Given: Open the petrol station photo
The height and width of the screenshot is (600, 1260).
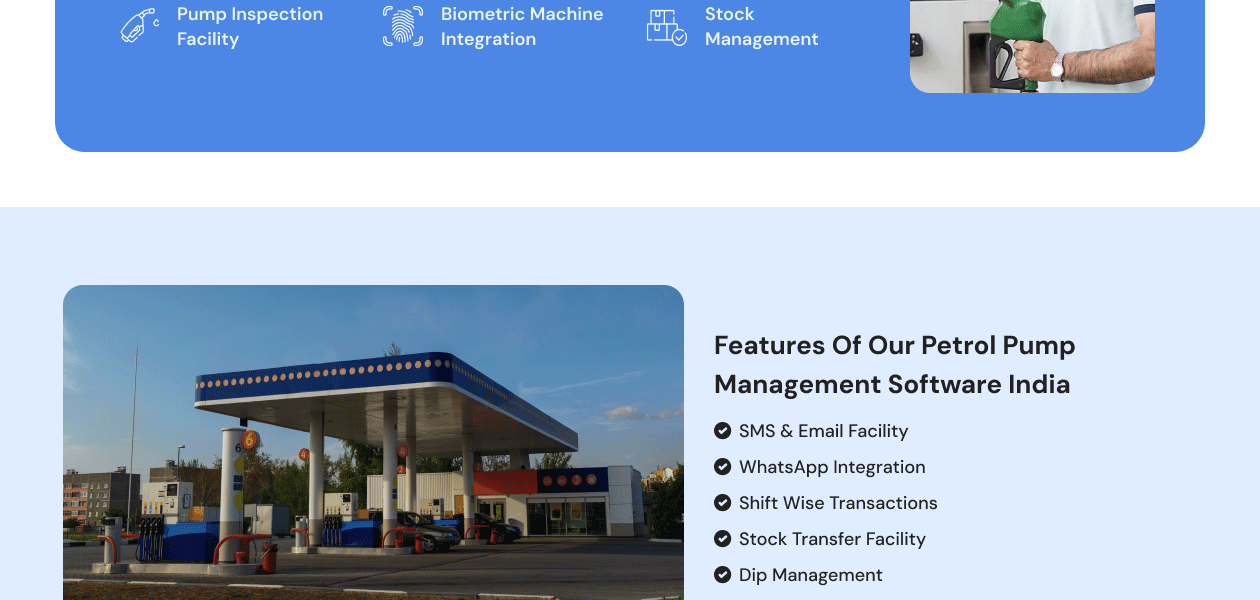Looking at the screenshot, I should click(x=373, y=442).
